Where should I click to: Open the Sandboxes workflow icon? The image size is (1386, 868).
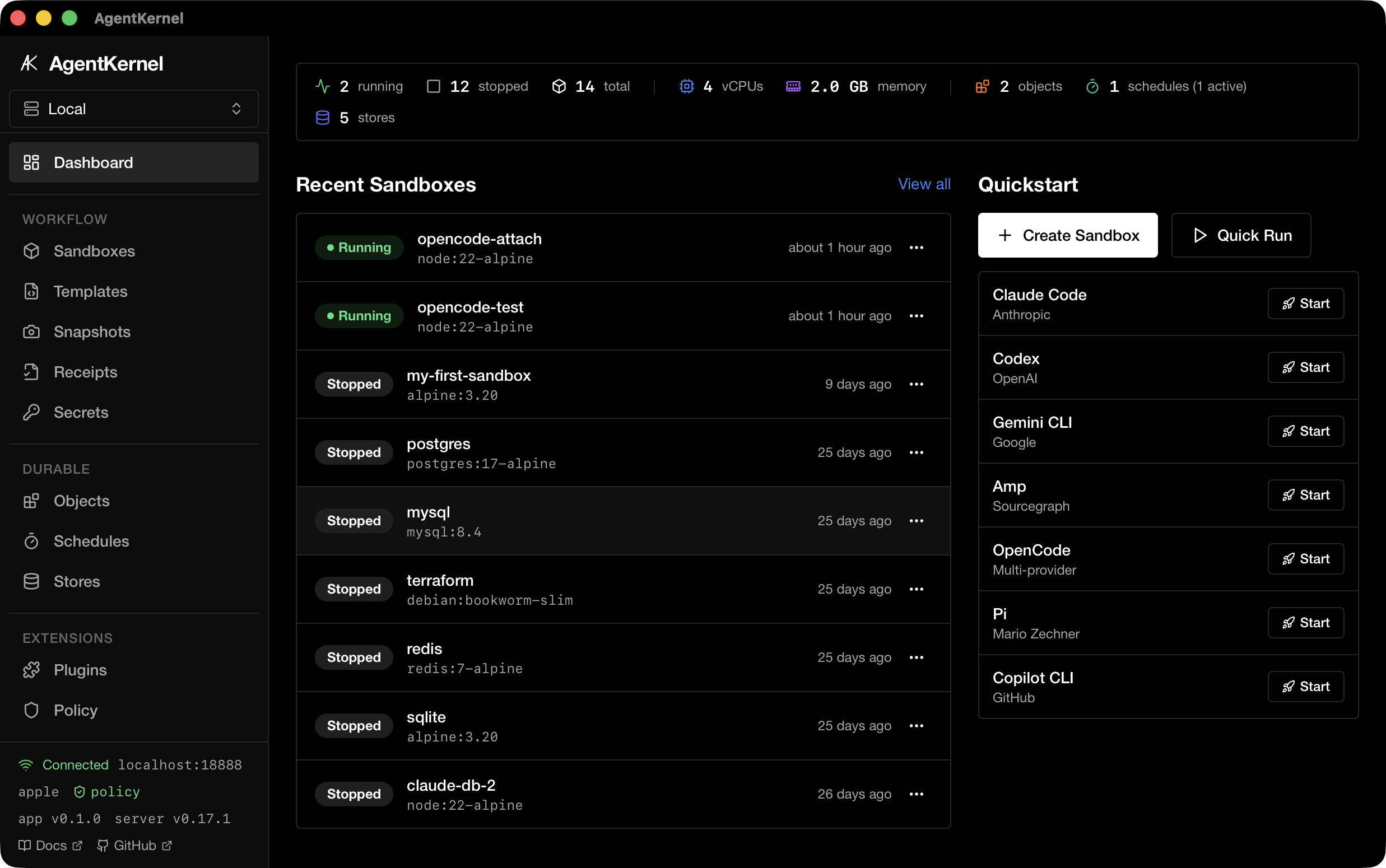tap(31, 251)
